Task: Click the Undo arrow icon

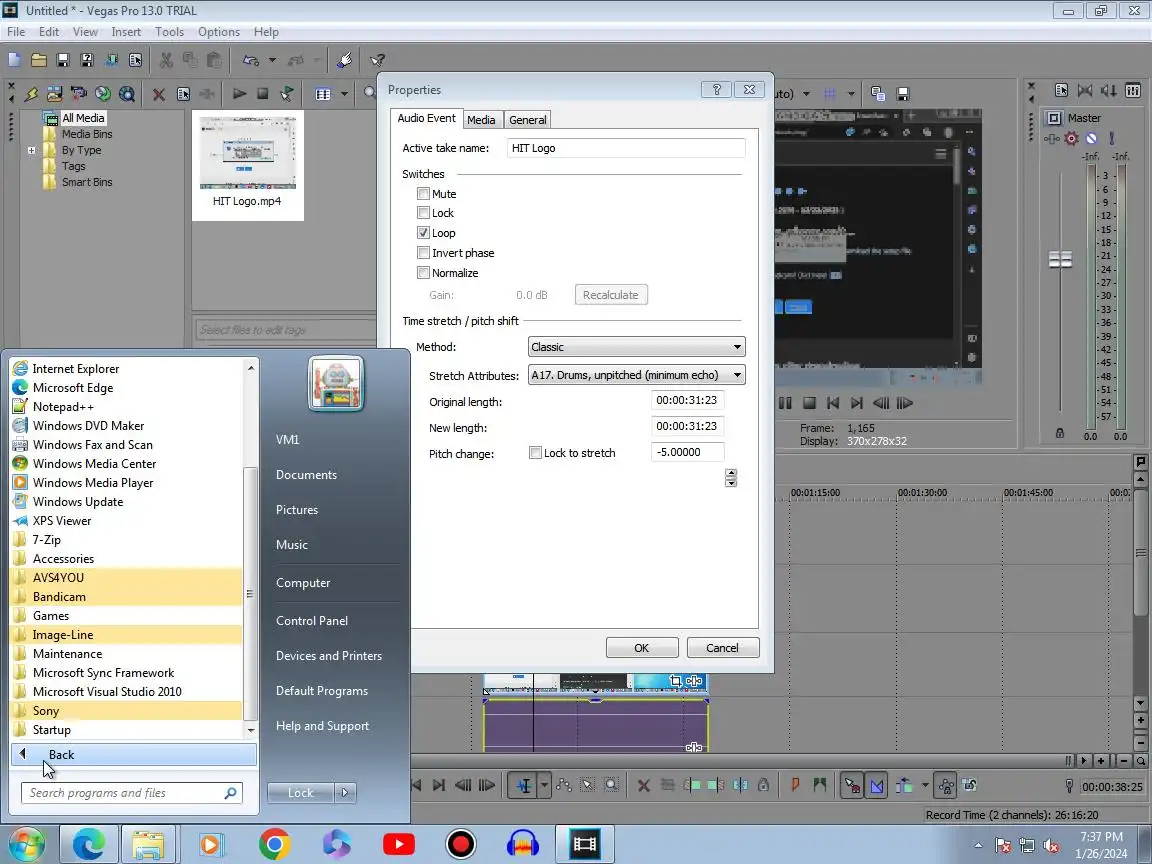Action: click(x=251, y=60)
